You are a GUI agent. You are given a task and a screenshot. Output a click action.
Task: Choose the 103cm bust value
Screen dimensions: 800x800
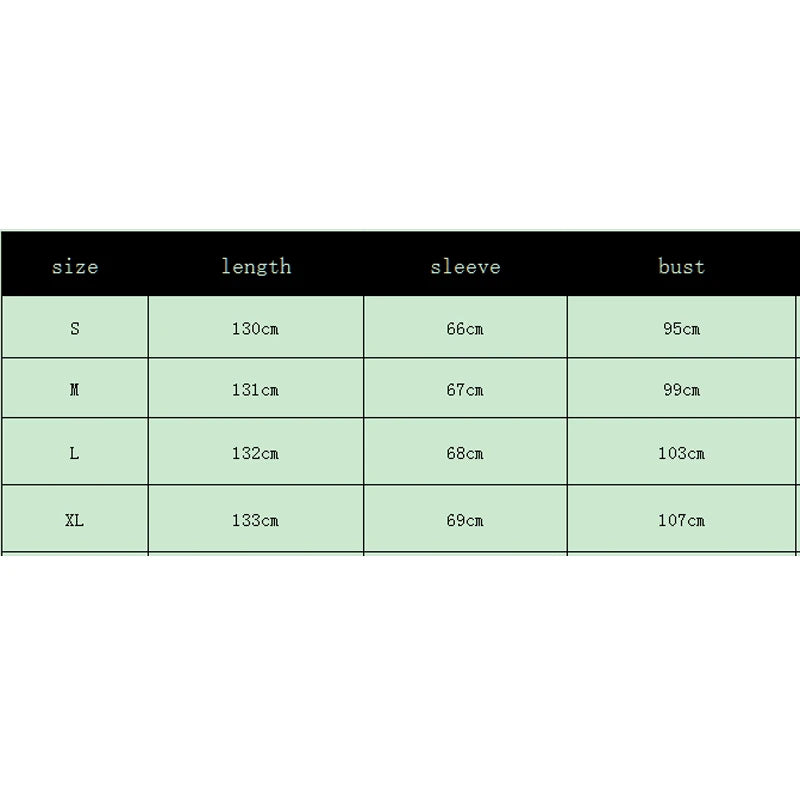coord(681,453)
